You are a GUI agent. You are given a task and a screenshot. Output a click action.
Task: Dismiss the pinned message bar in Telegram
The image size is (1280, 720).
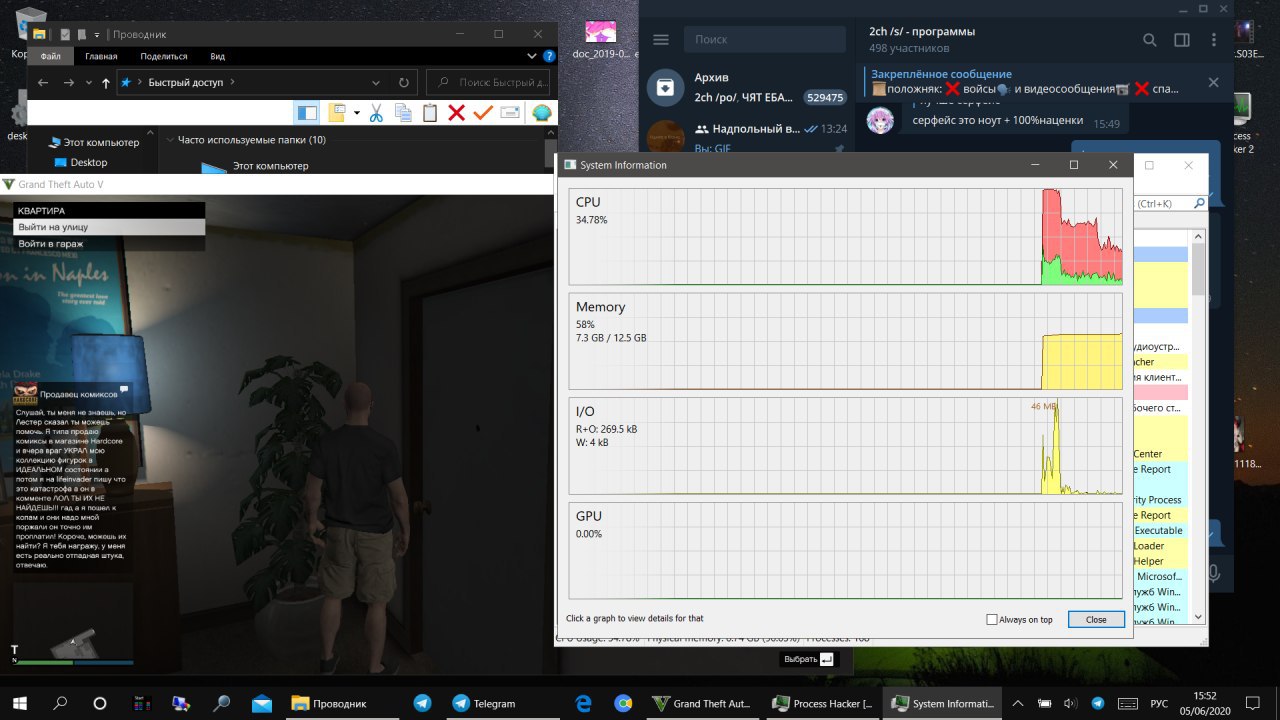click(1213, 82)
